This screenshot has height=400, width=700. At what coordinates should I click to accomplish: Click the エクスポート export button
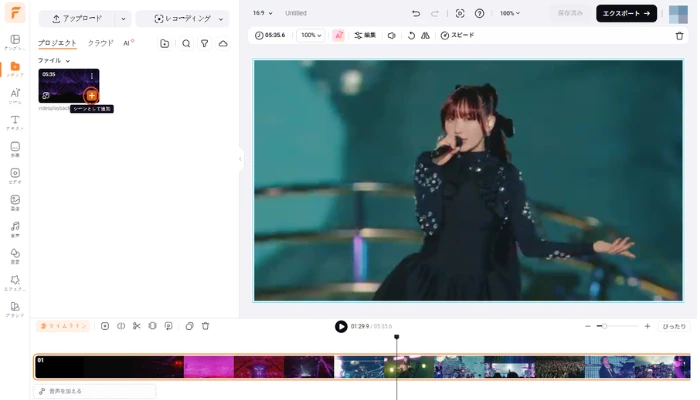coord(626,13)
